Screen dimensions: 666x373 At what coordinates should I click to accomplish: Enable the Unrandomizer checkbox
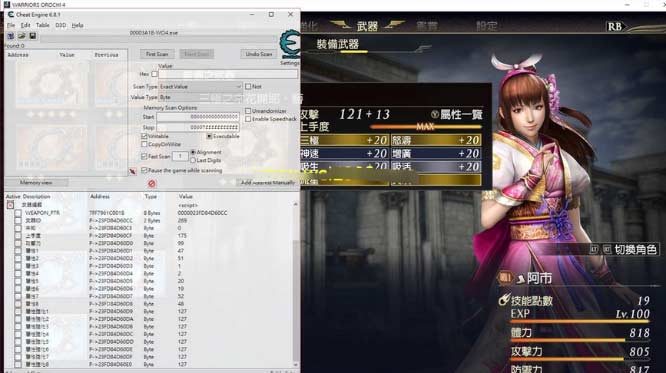248,111
